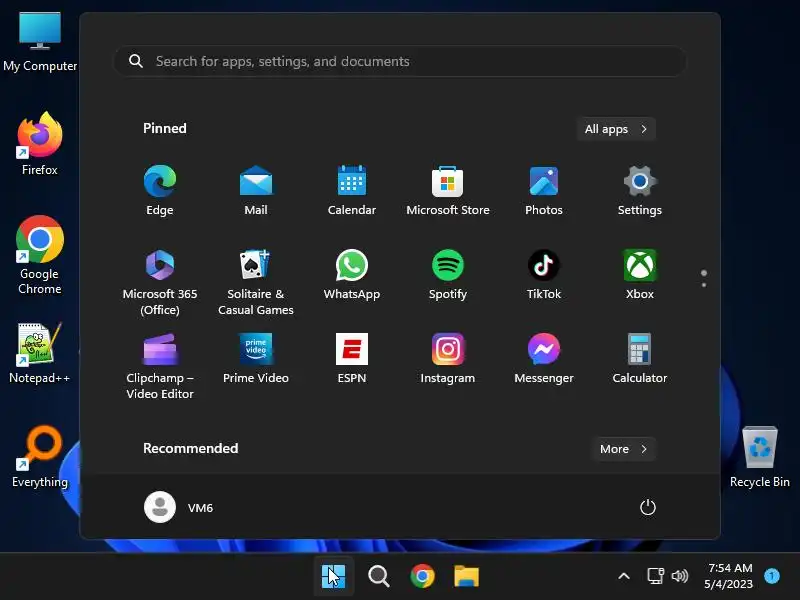Open File Explorer from taskbar

[x=467, y=577]
